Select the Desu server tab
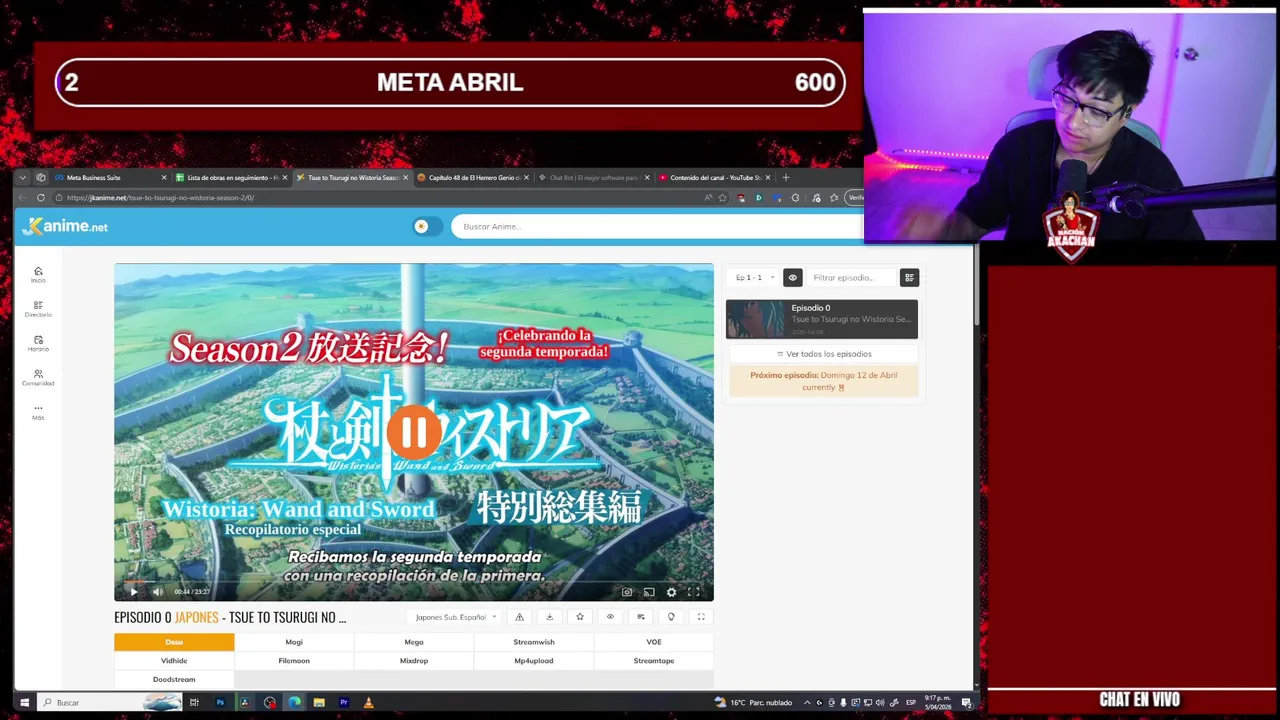This screenshot has width=1280, height=720. 174,642
